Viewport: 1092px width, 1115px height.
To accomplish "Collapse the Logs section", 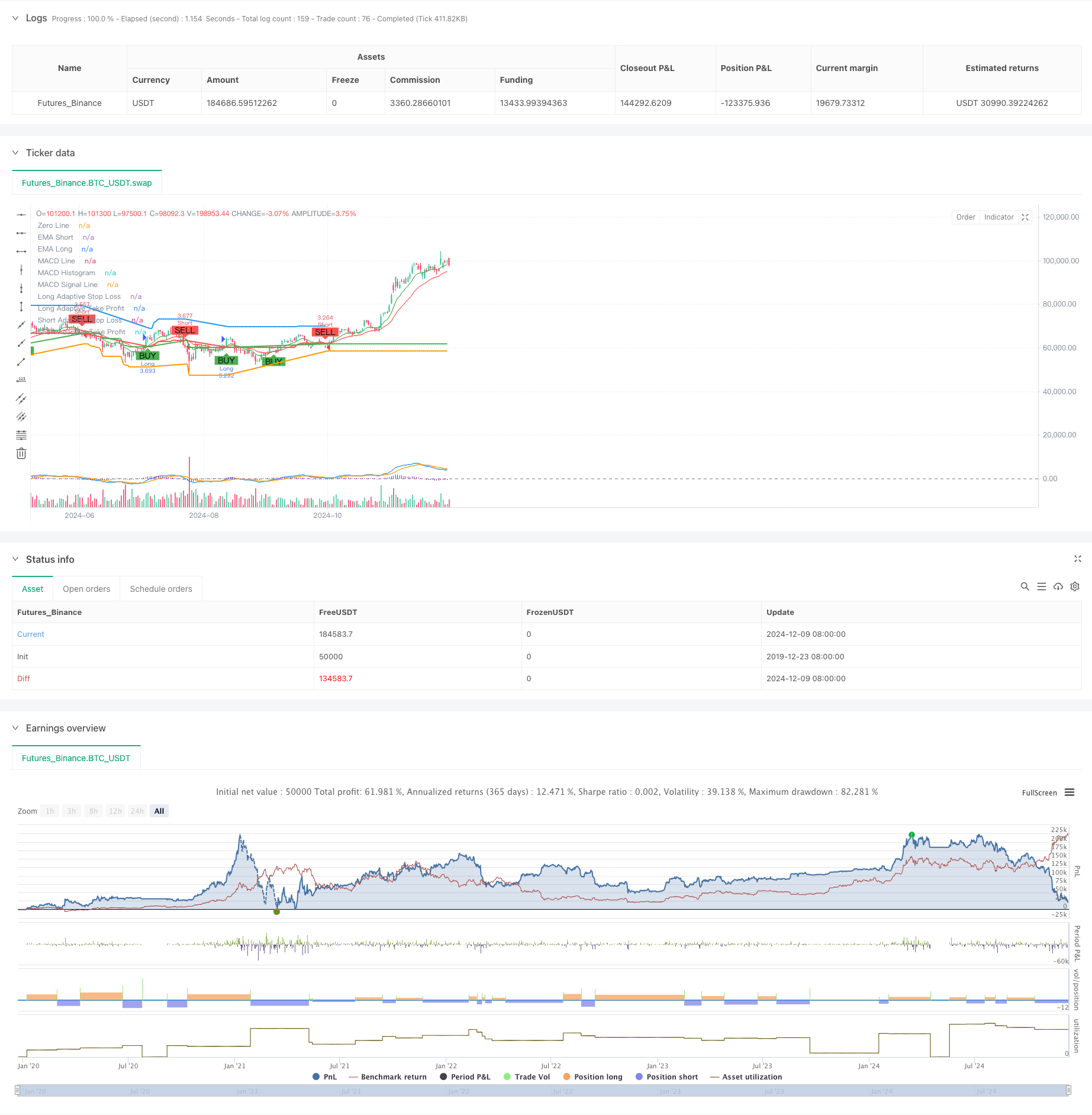I will click(15, 18).
